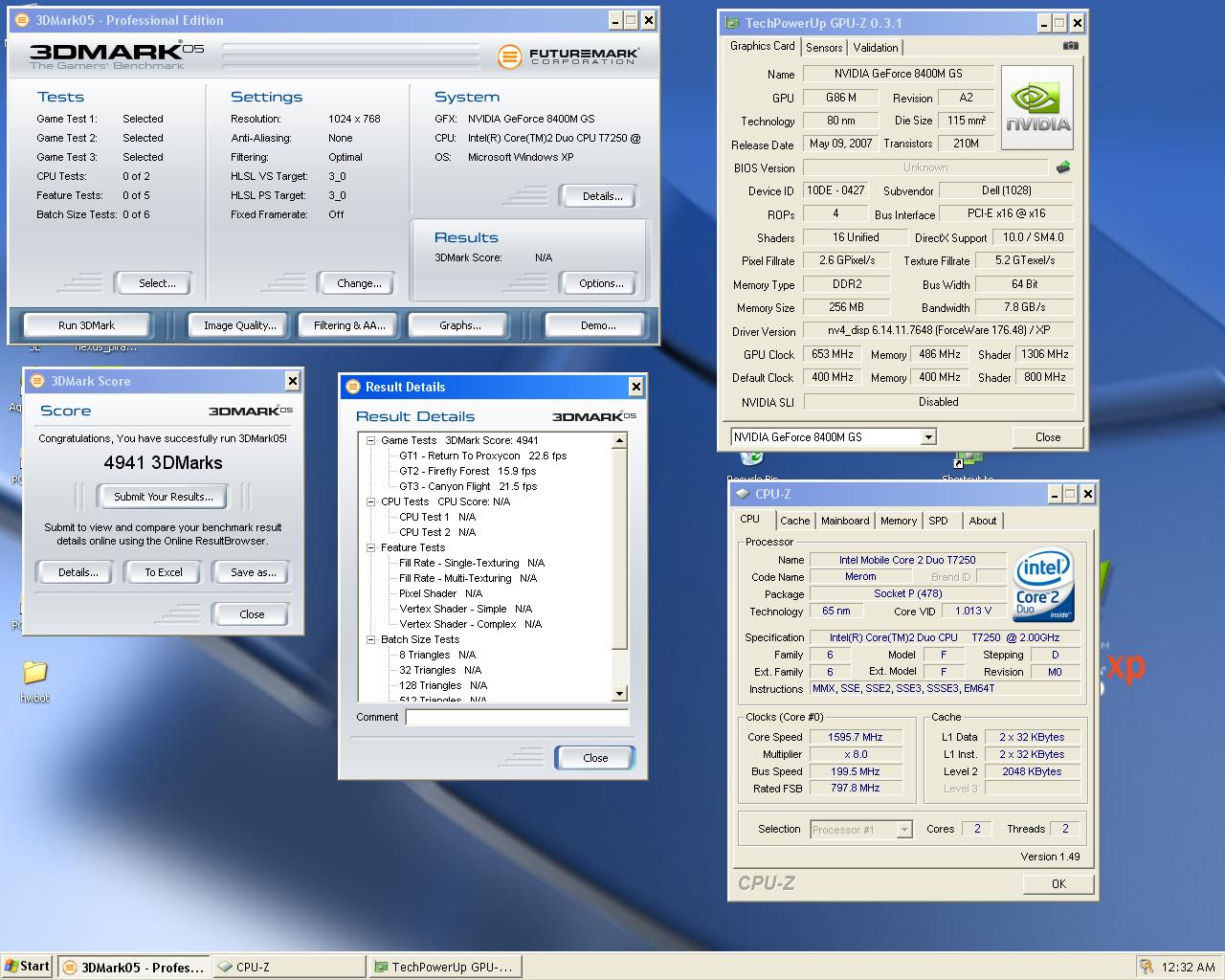Click the Result Details title bar icon
The height and width of the screenshot is (980, 1225).
352,387
